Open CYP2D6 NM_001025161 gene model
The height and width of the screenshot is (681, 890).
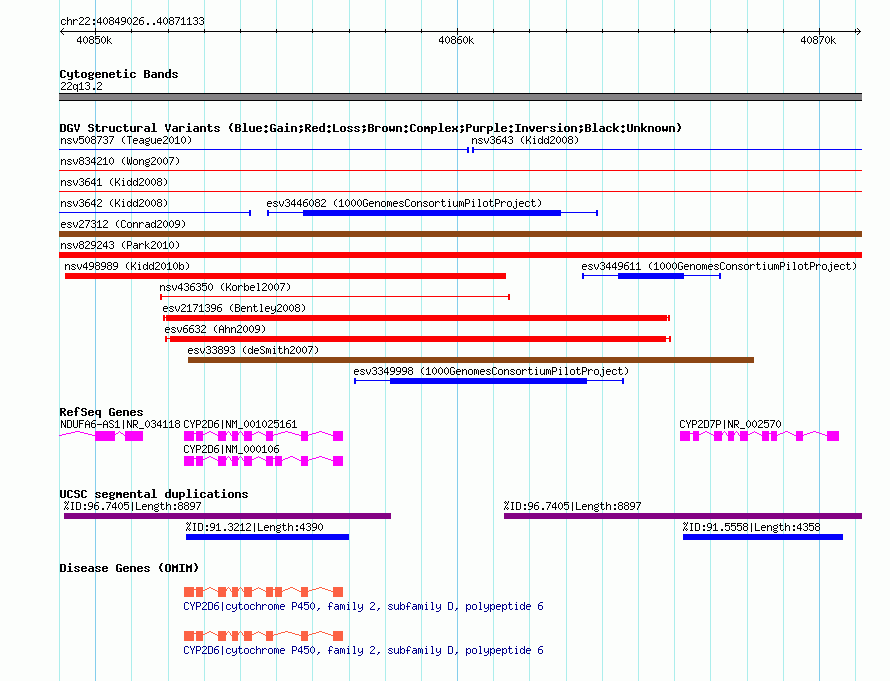(x=263, y=436)
